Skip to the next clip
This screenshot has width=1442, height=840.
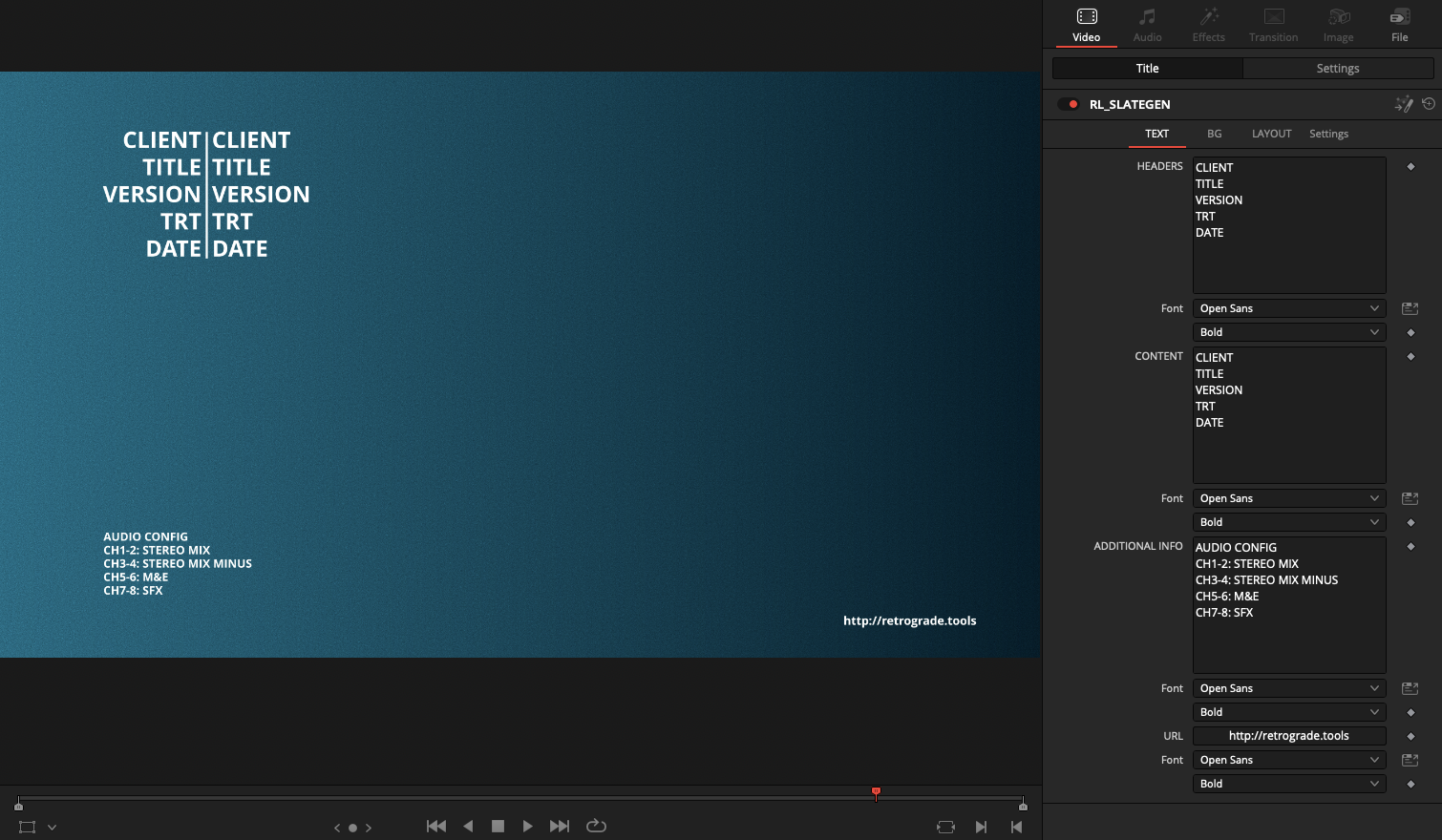(x=981, y=828)
